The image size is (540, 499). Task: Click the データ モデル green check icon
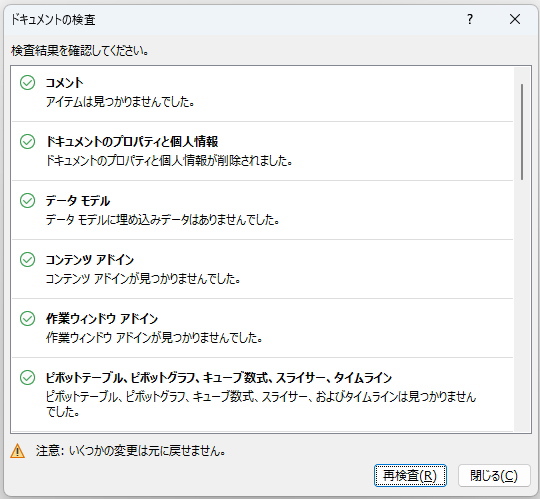coord(27,200)
